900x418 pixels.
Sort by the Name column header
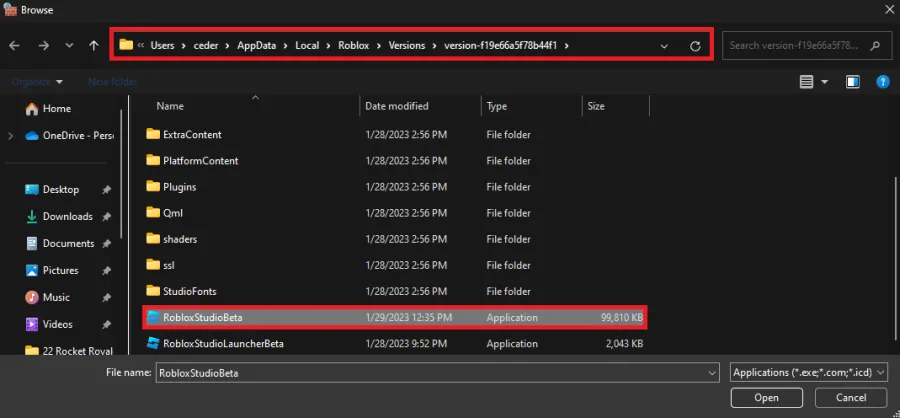click(x=170, y=106)
